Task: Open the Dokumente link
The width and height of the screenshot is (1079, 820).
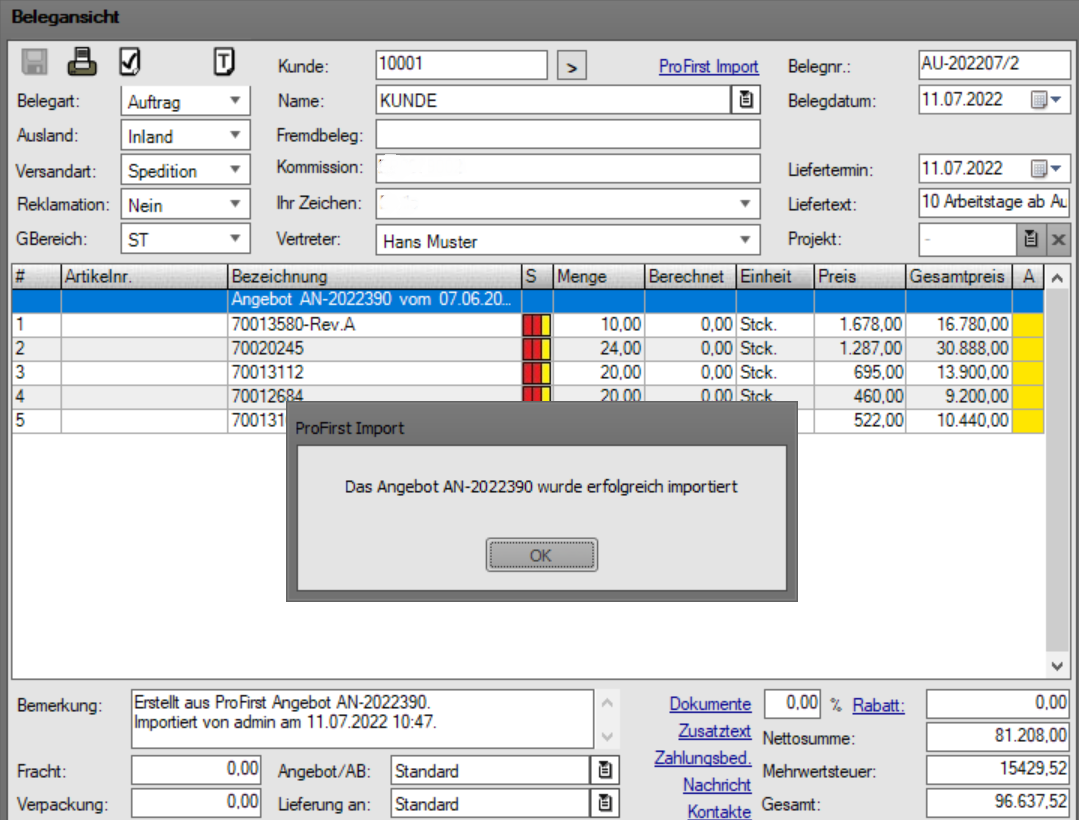Action: 710,704
